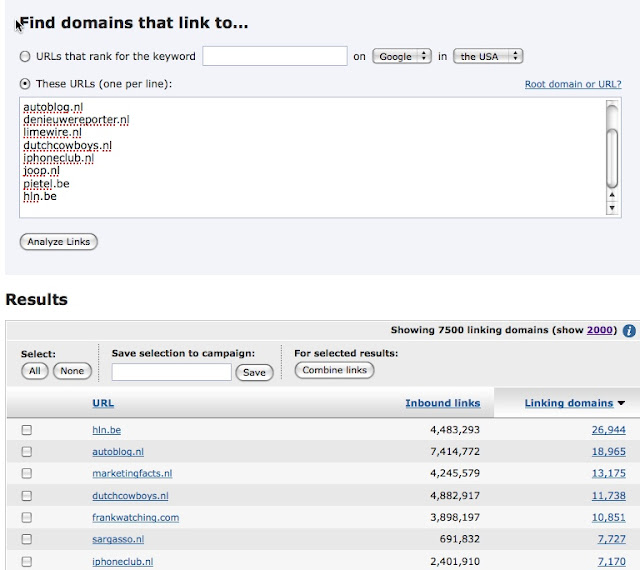
Task: Click the textarea scroll down arrow
Action: pos(612,208)
